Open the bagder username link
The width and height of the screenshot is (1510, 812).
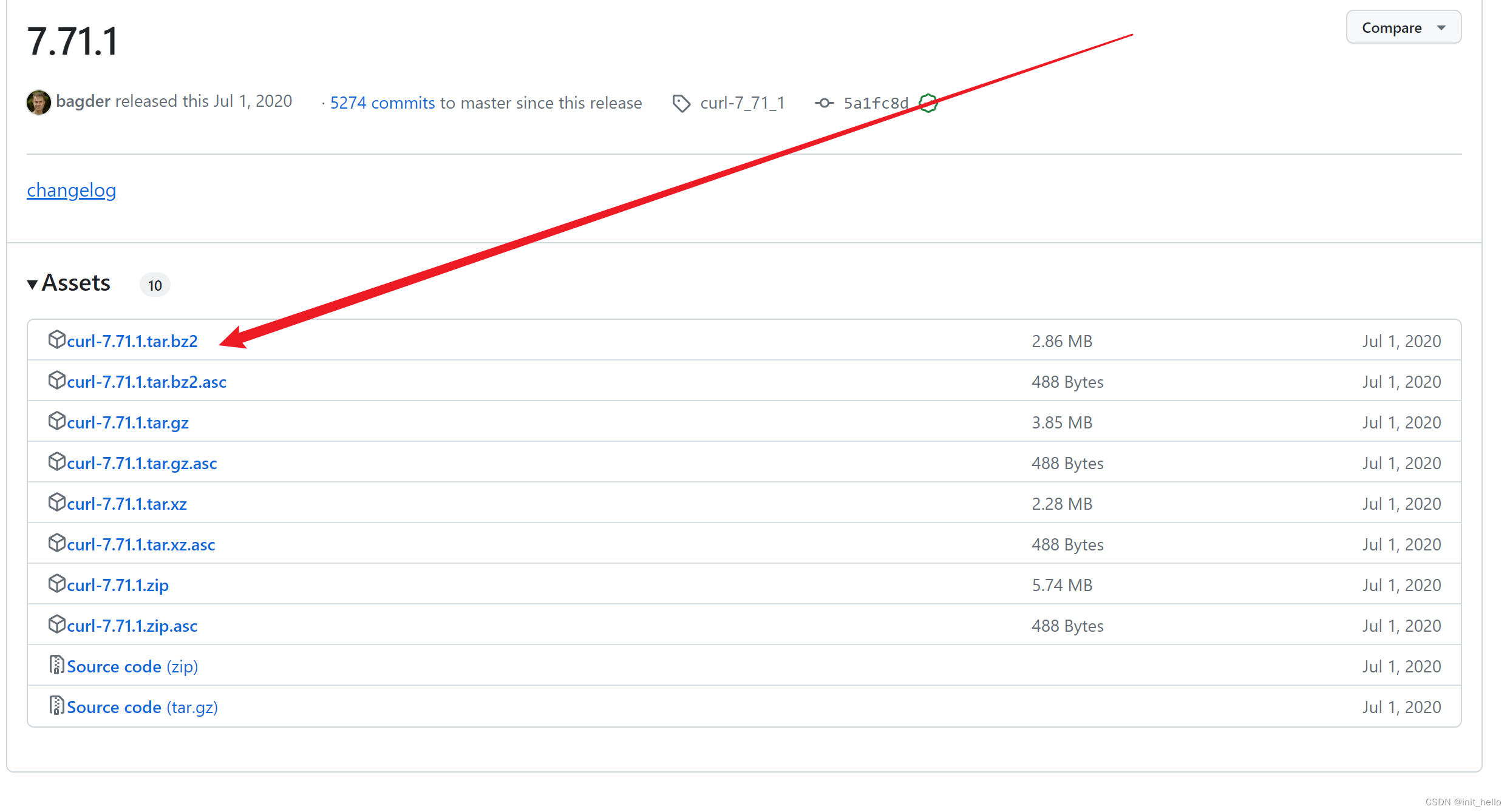83,101
